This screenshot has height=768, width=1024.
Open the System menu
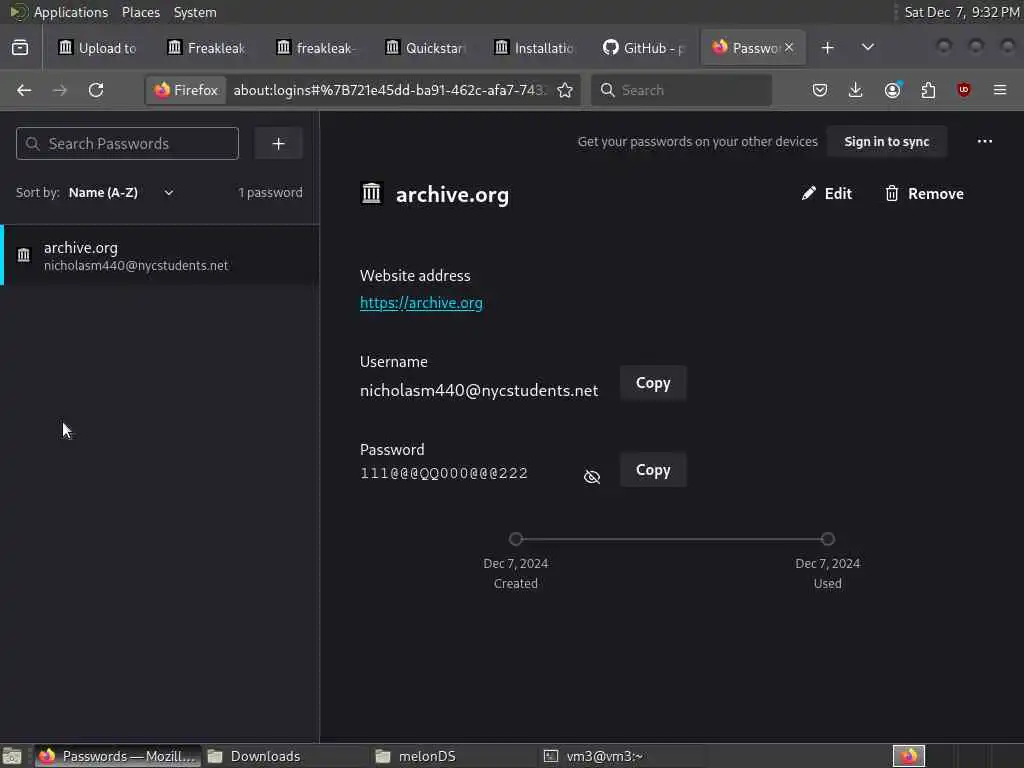[195, 12]
